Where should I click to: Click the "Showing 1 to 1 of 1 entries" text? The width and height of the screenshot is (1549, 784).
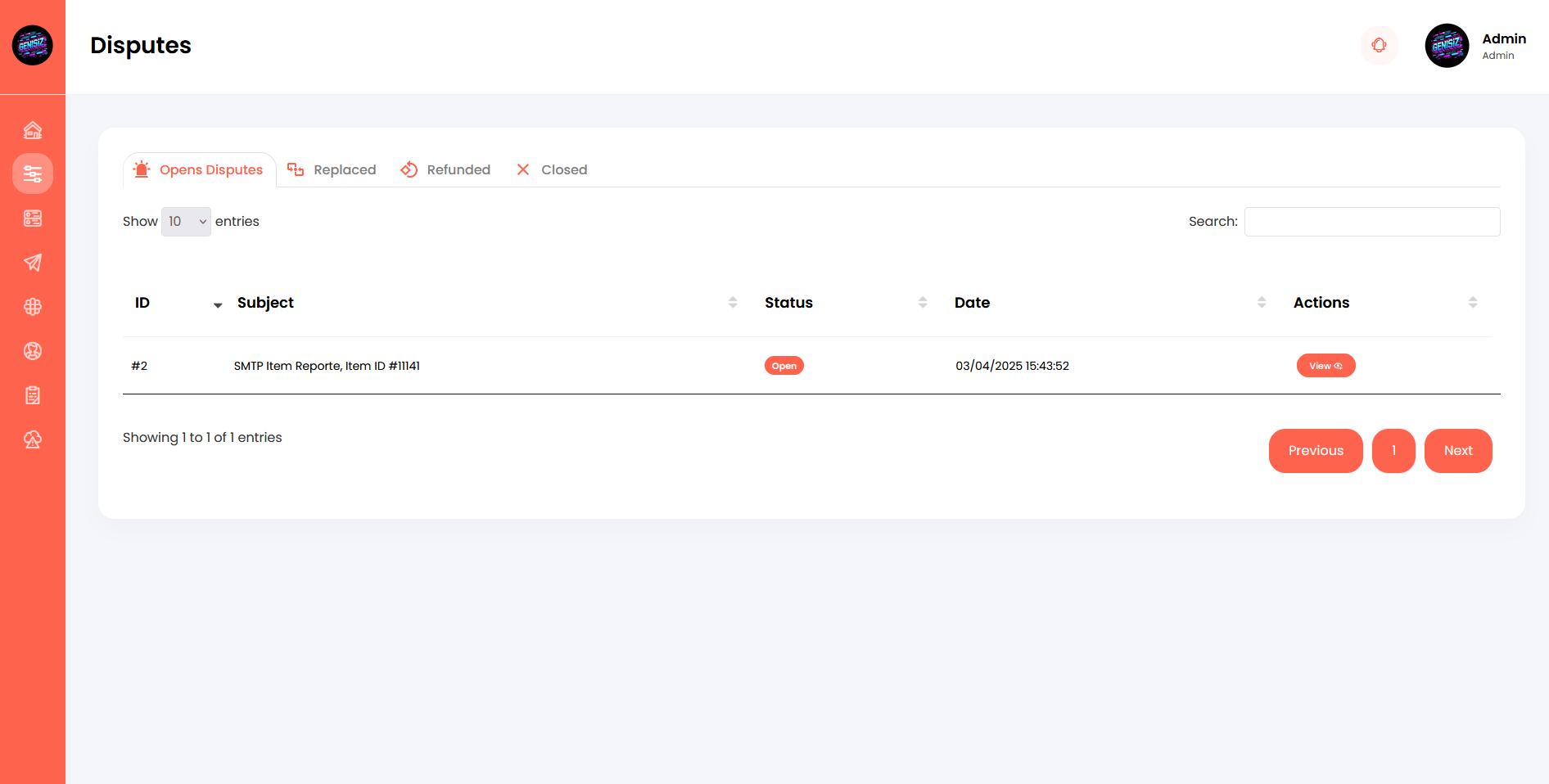point(202,438)
